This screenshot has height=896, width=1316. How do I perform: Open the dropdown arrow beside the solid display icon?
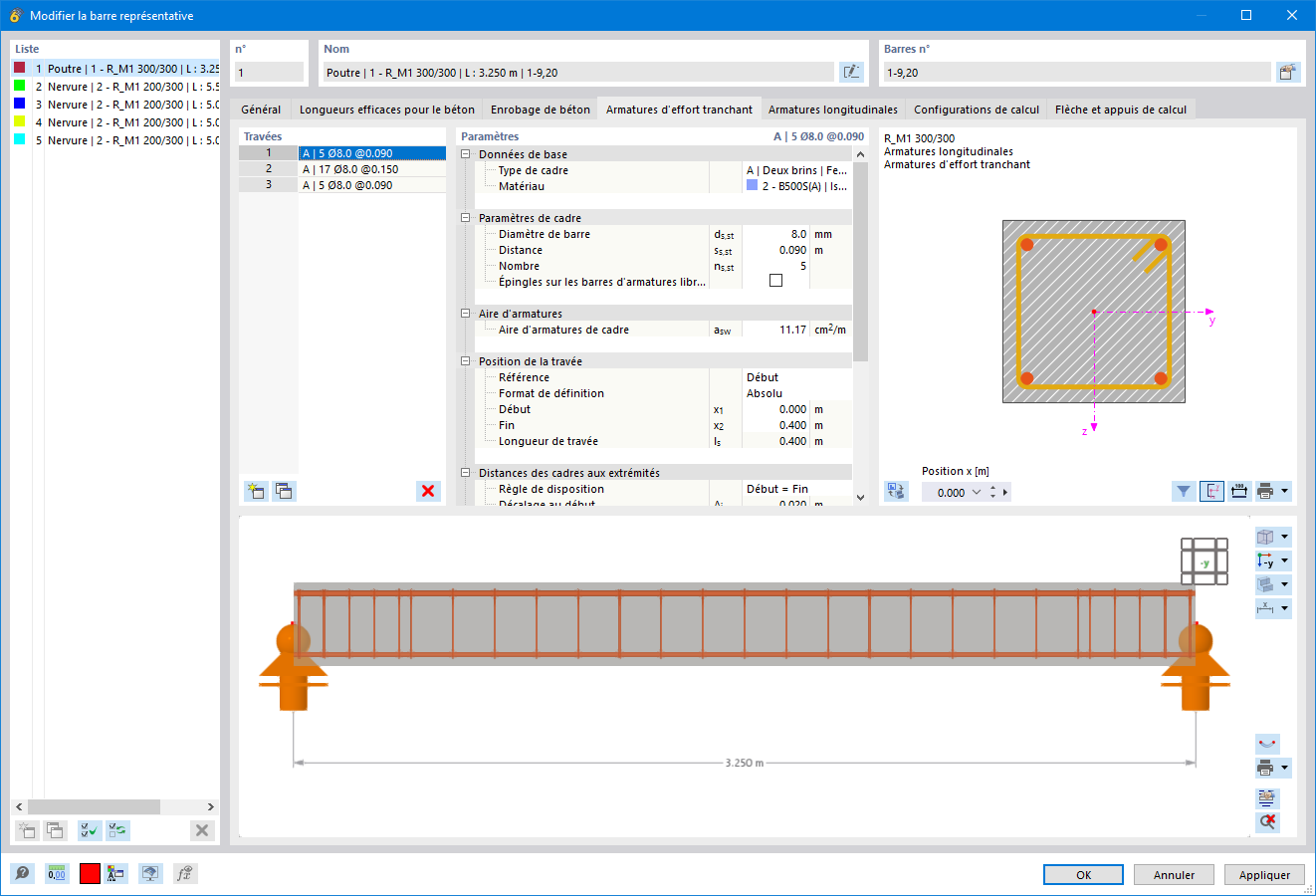click(1285, 584)
